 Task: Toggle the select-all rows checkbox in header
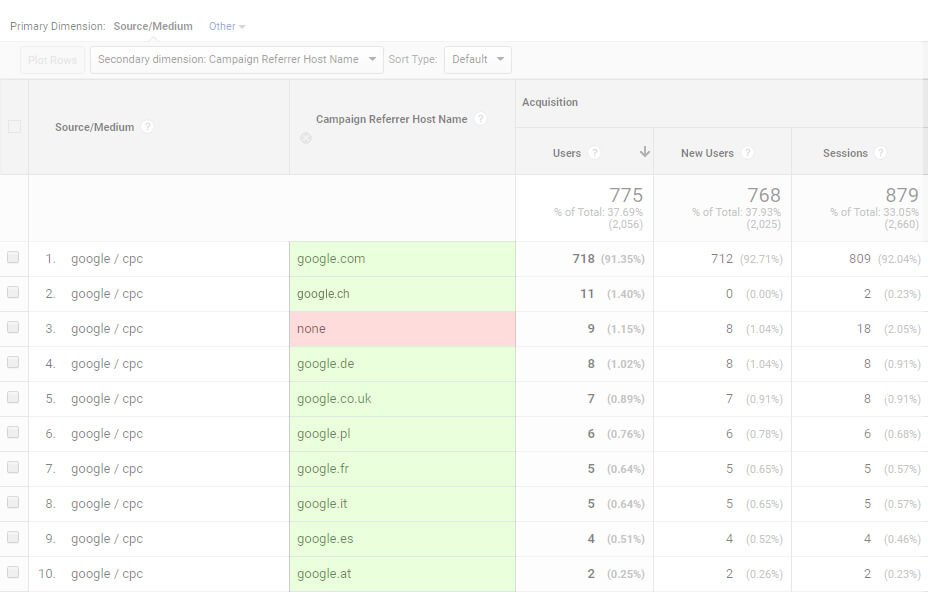click(x=14, y=127)
